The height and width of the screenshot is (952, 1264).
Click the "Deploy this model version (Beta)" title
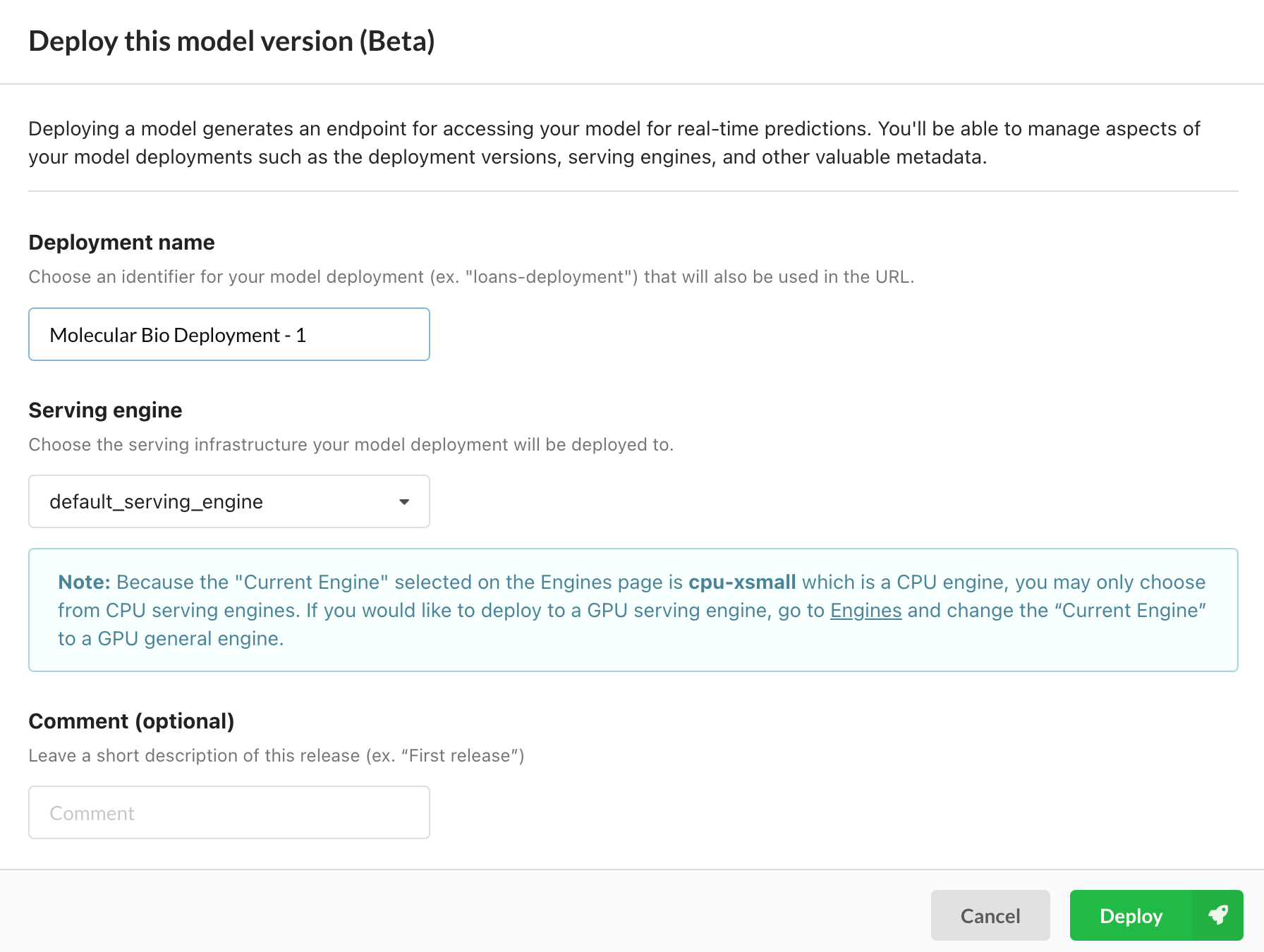pyautogui.click(x=231, y=41)
